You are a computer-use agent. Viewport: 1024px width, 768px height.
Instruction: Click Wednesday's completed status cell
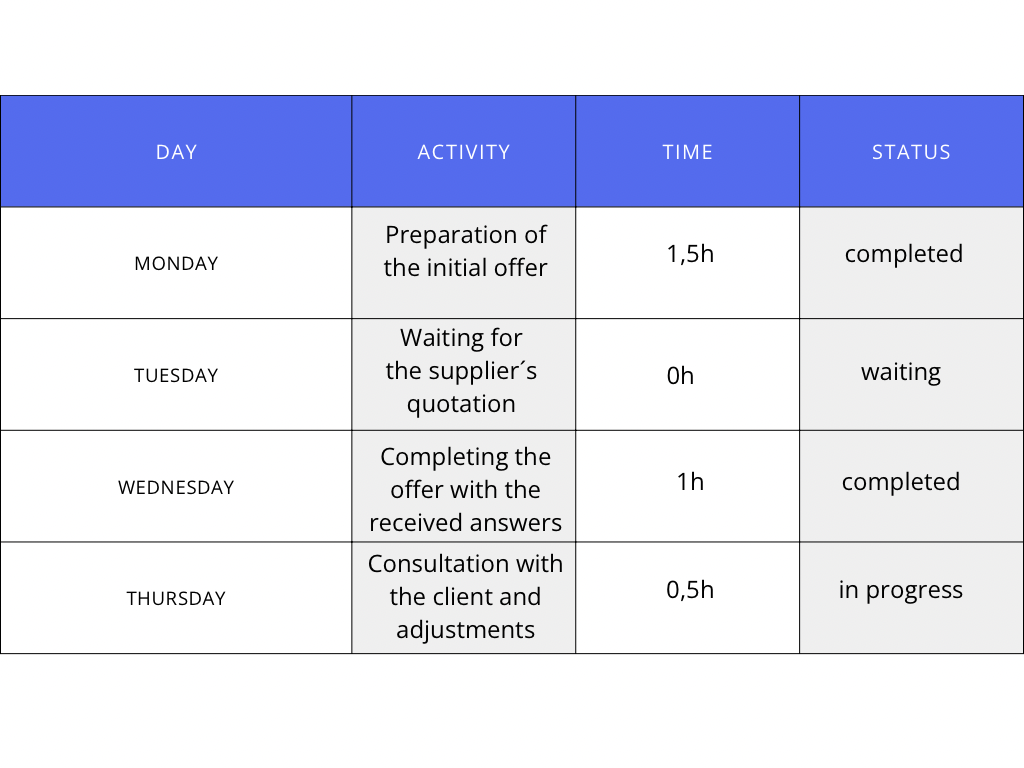tap(900, 482)
